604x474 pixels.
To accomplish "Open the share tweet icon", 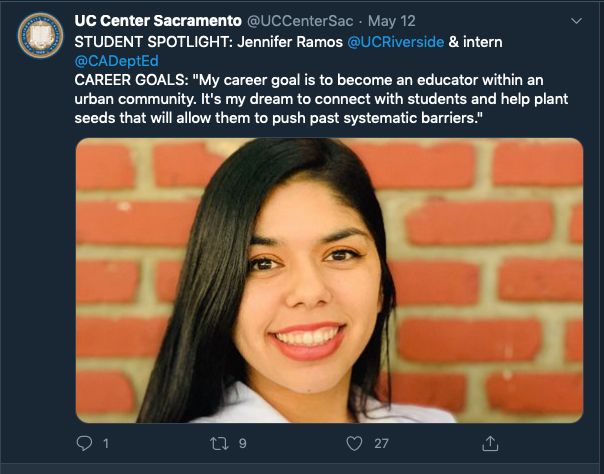I will 490,442.
